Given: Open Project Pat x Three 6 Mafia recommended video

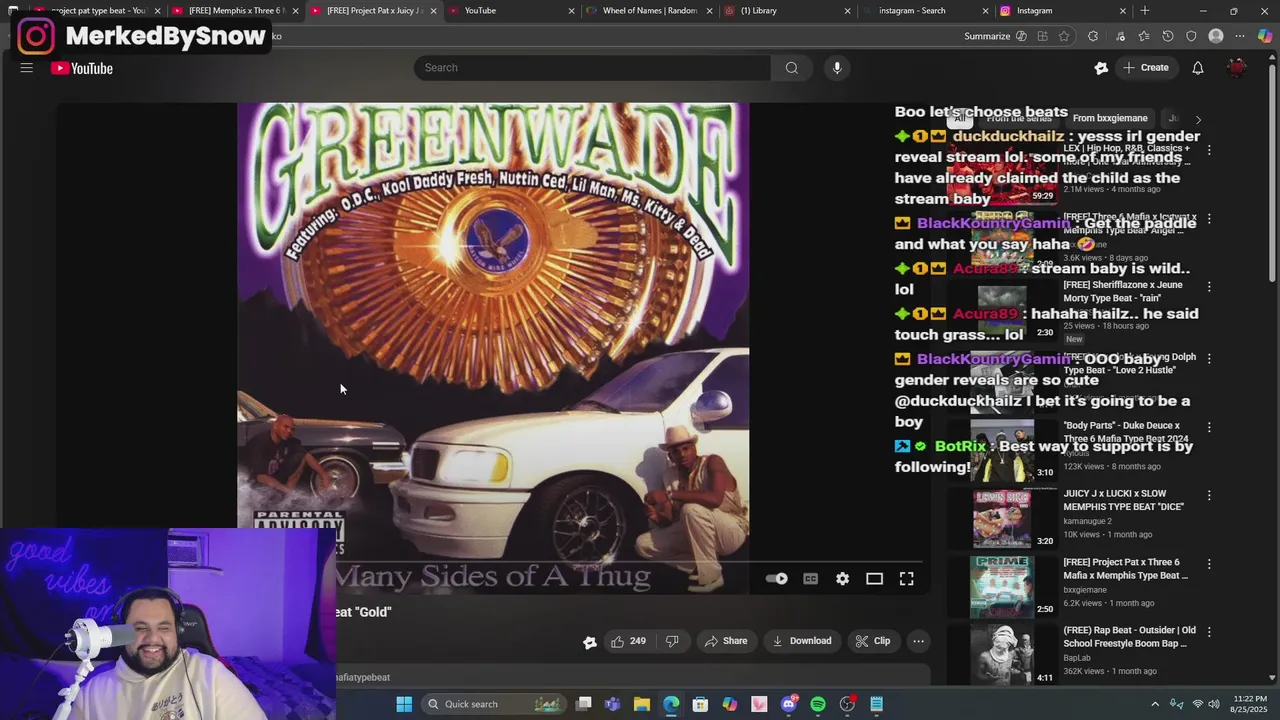Looking at the screenshot, I should [1125, 569].
